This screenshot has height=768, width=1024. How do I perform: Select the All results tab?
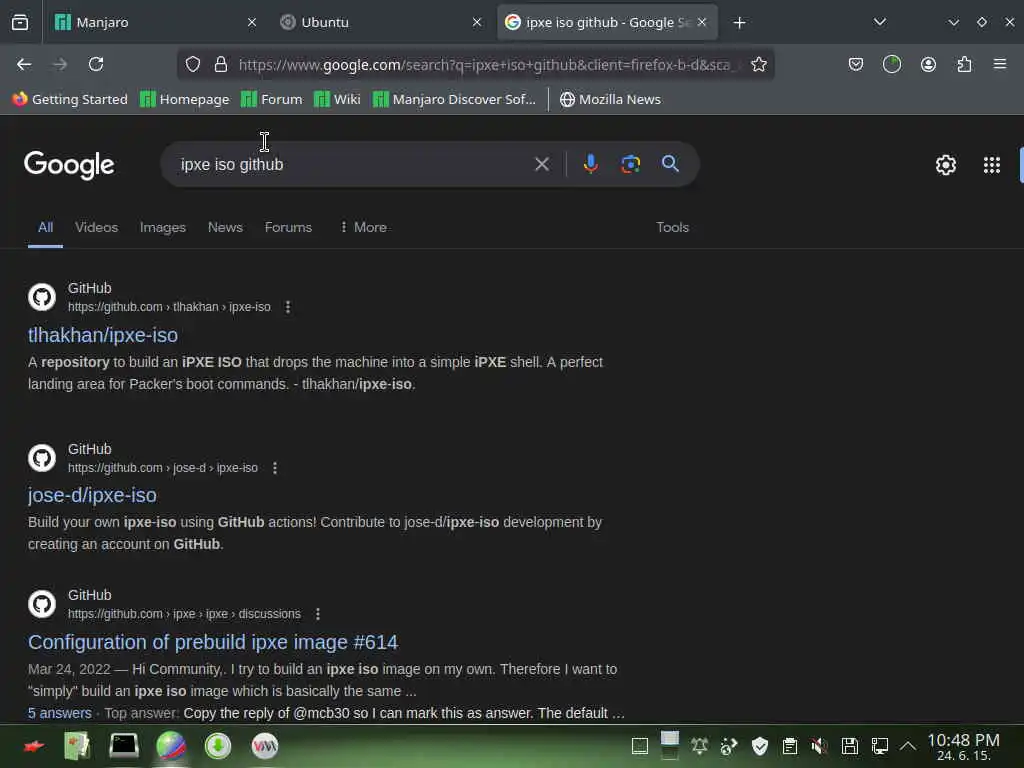tap(45, 227)
